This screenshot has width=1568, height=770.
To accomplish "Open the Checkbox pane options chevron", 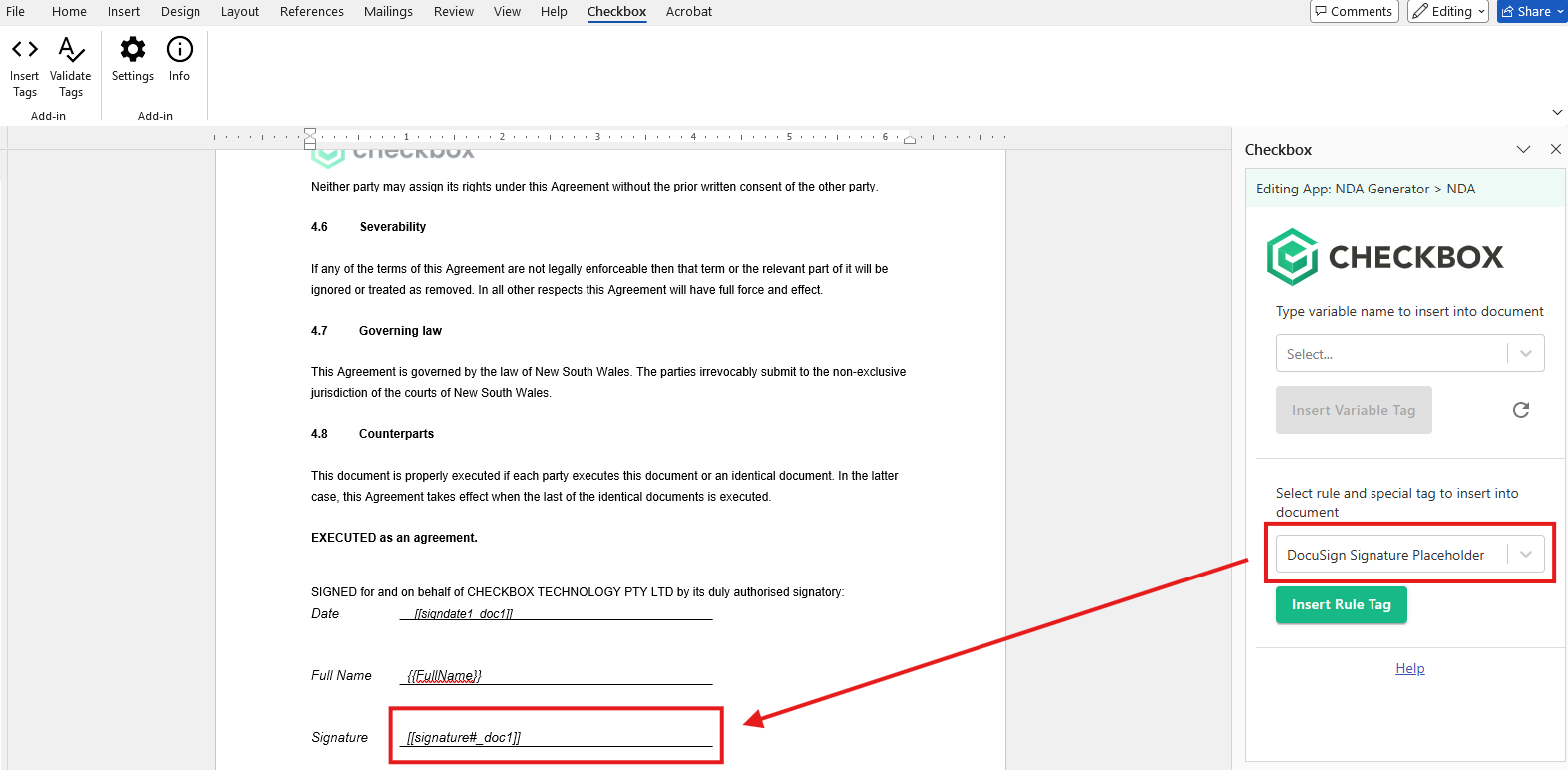I will pos(1523,149).
